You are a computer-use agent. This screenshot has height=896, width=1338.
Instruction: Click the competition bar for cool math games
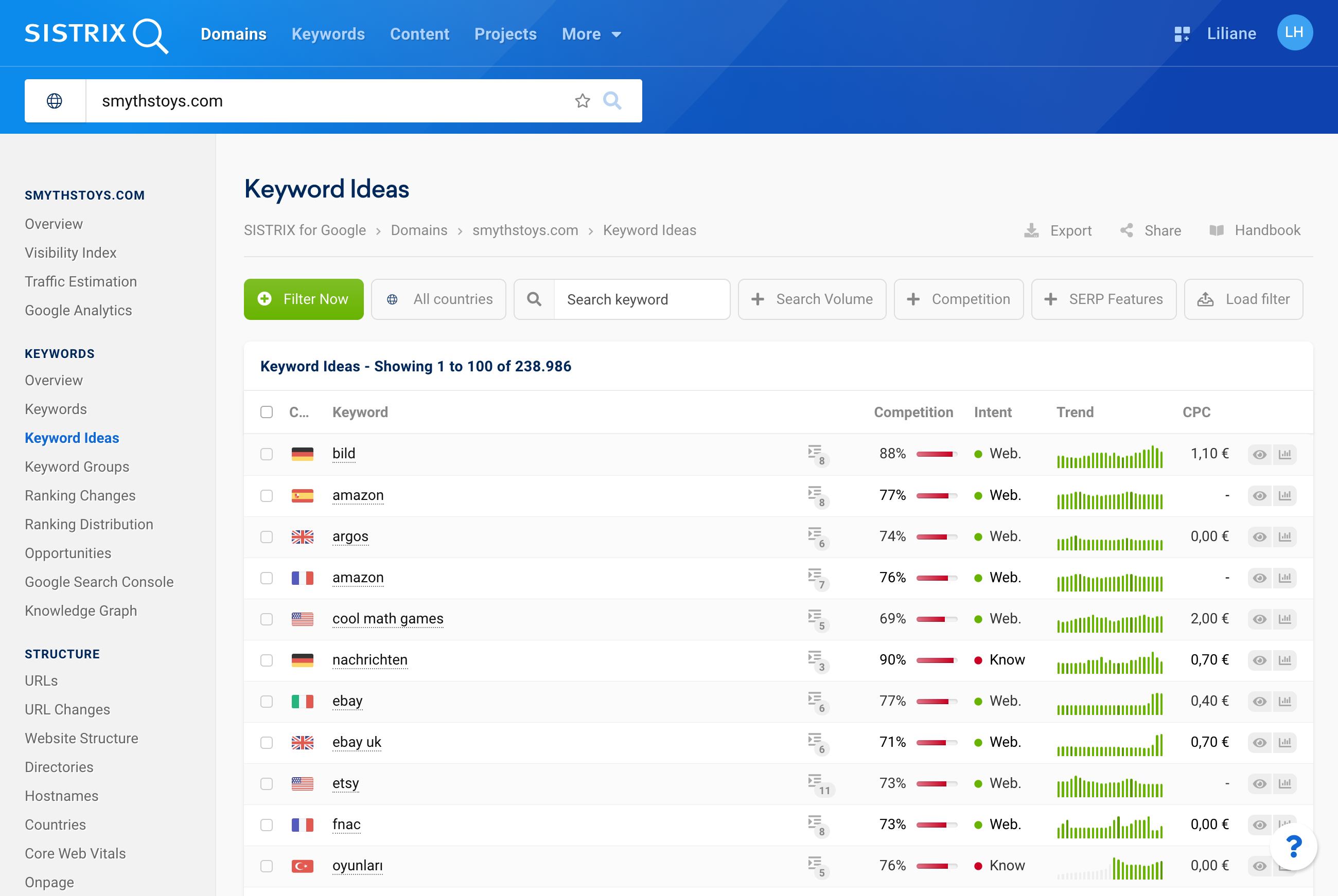pos(936,619)
